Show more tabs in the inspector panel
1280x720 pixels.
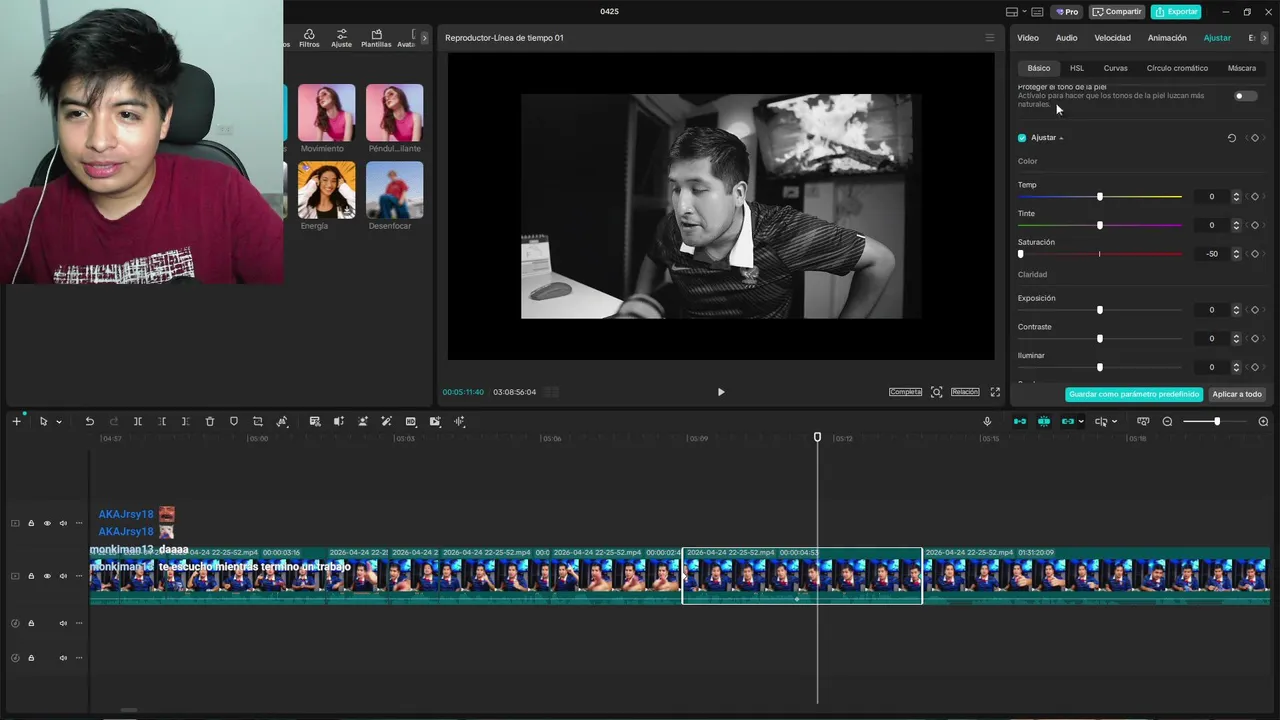[1264, 38]
